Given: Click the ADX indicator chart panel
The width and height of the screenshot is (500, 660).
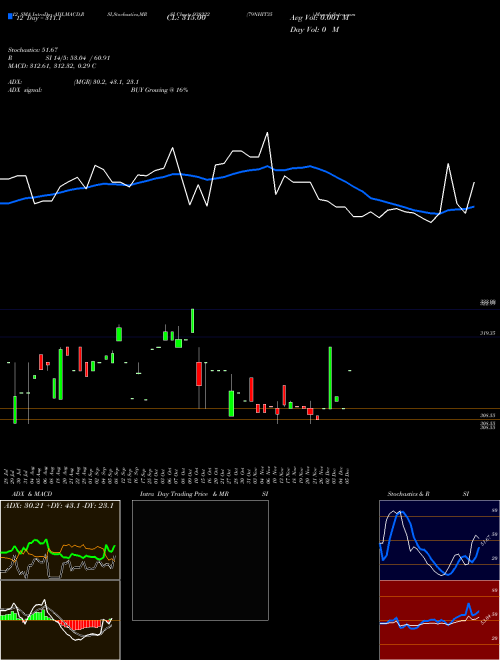Looking at the screenshot, I should click(60, 540).
